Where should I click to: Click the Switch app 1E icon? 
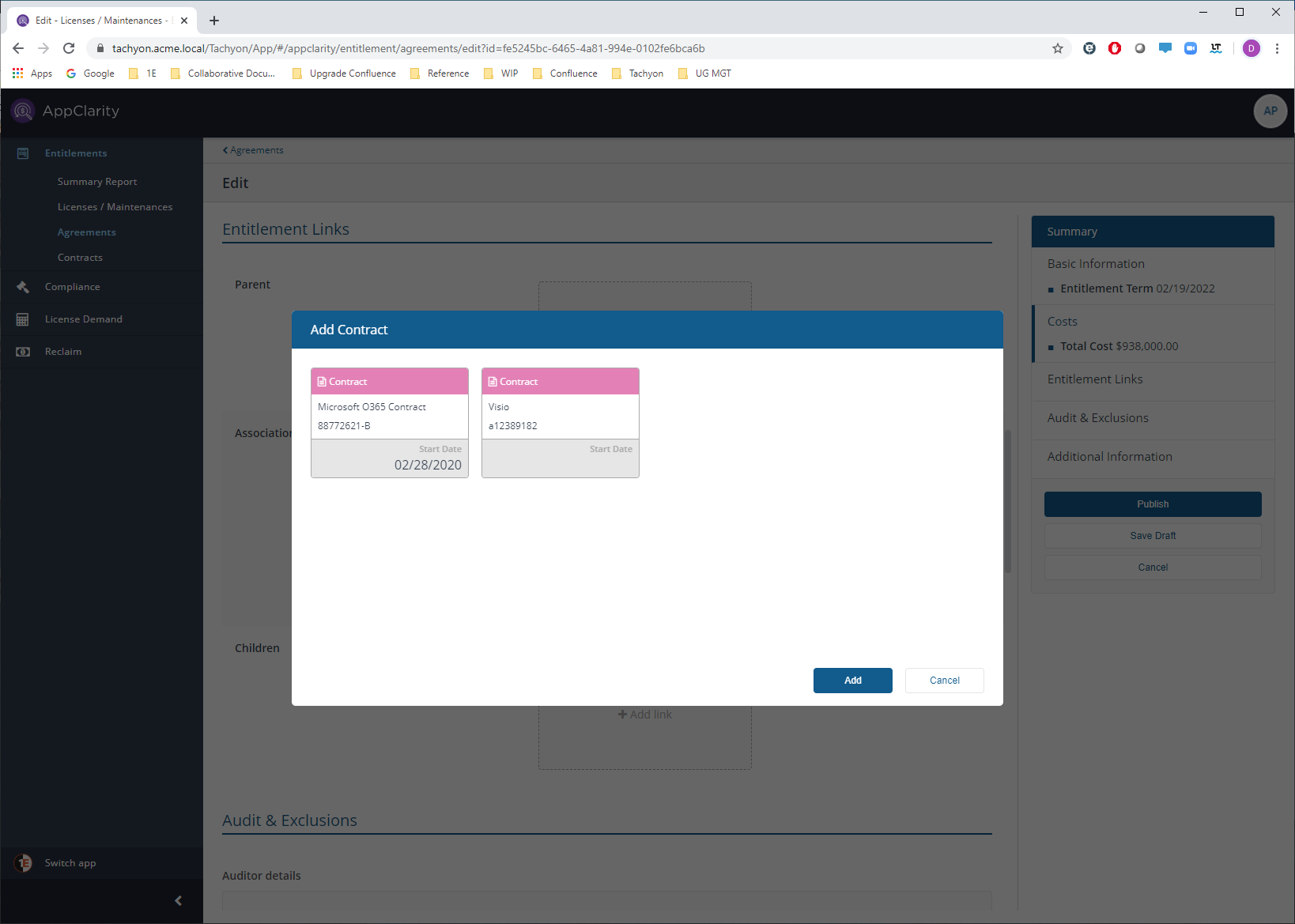click(x=23, y=863)
